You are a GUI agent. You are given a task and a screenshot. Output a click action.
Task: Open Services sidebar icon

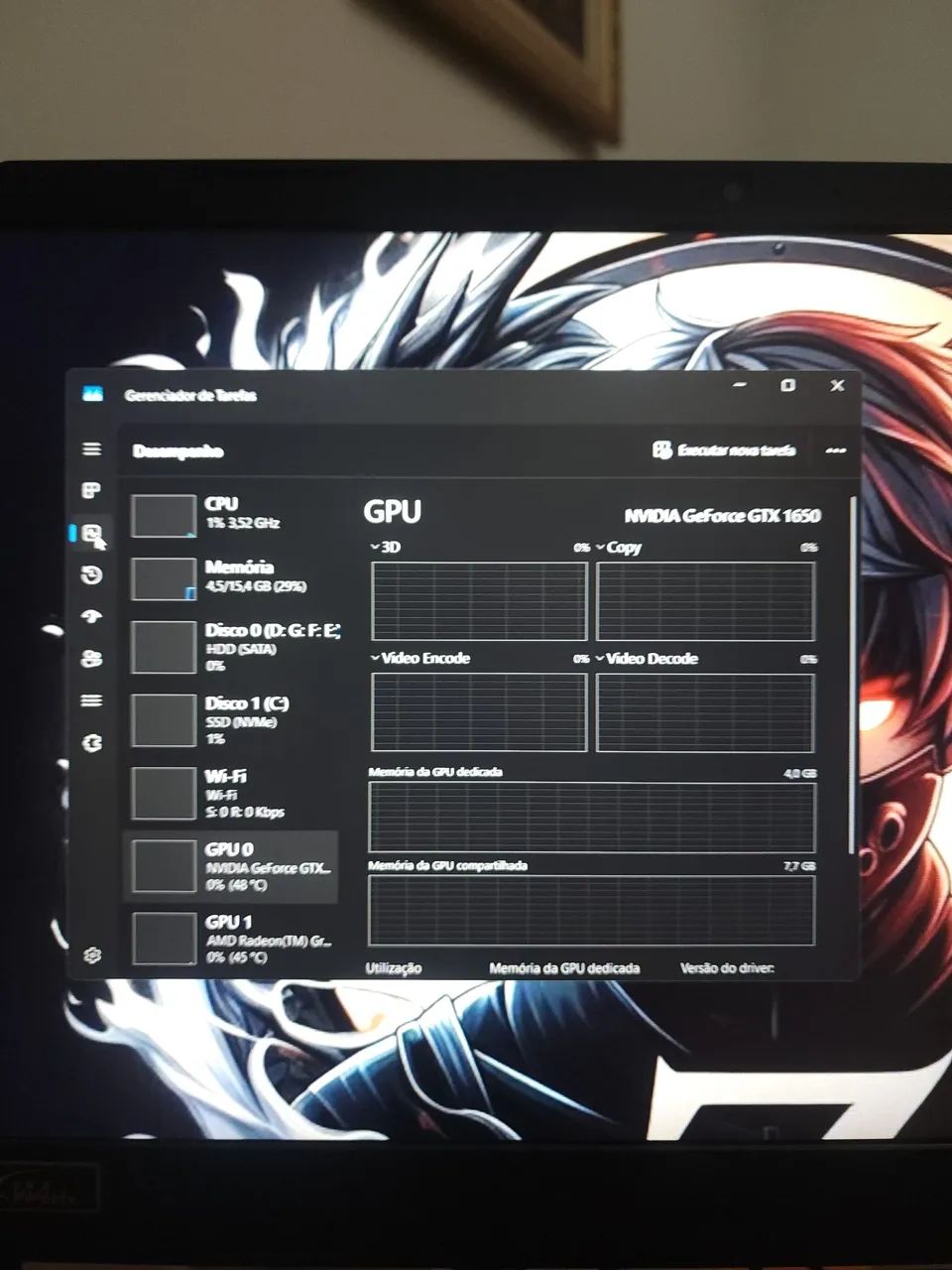pos(92,743)
